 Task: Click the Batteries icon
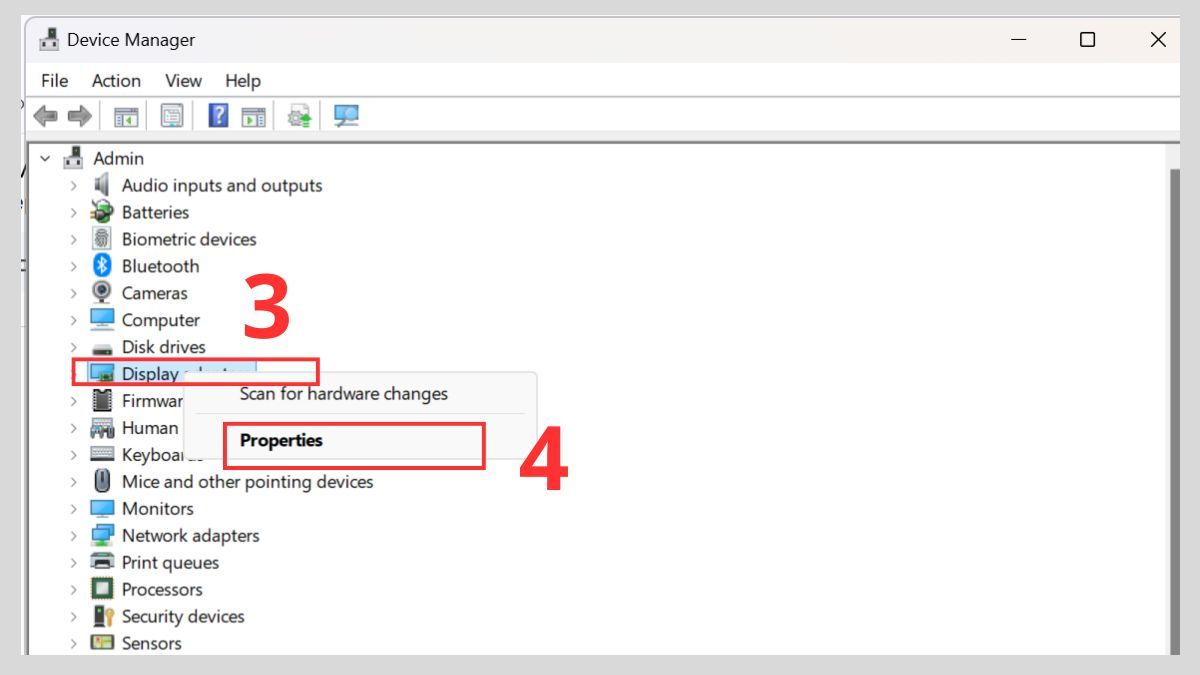(102, 212)
